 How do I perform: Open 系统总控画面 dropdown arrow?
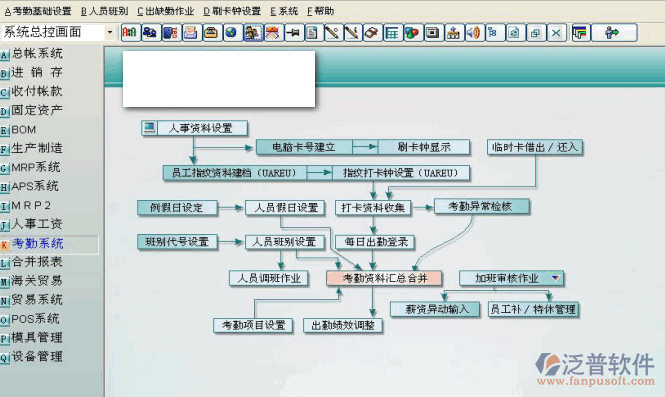tap(110, 32)
